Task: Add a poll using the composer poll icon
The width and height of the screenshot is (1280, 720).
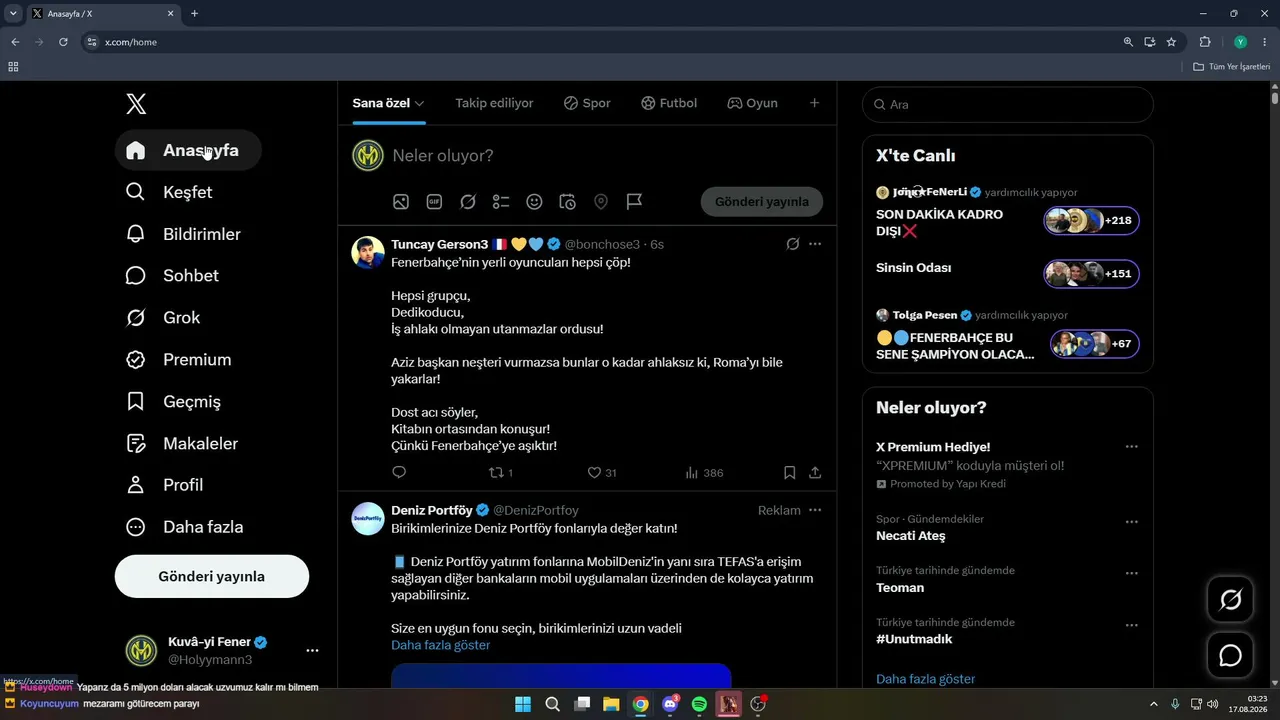Action: 501,202
